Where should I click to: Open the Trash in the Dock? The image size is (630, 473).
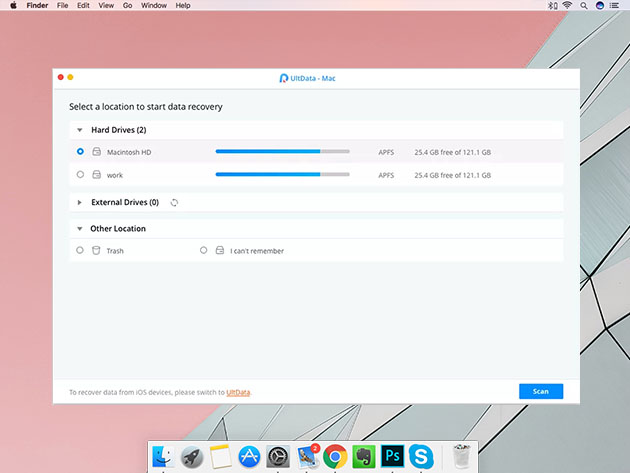461,457
